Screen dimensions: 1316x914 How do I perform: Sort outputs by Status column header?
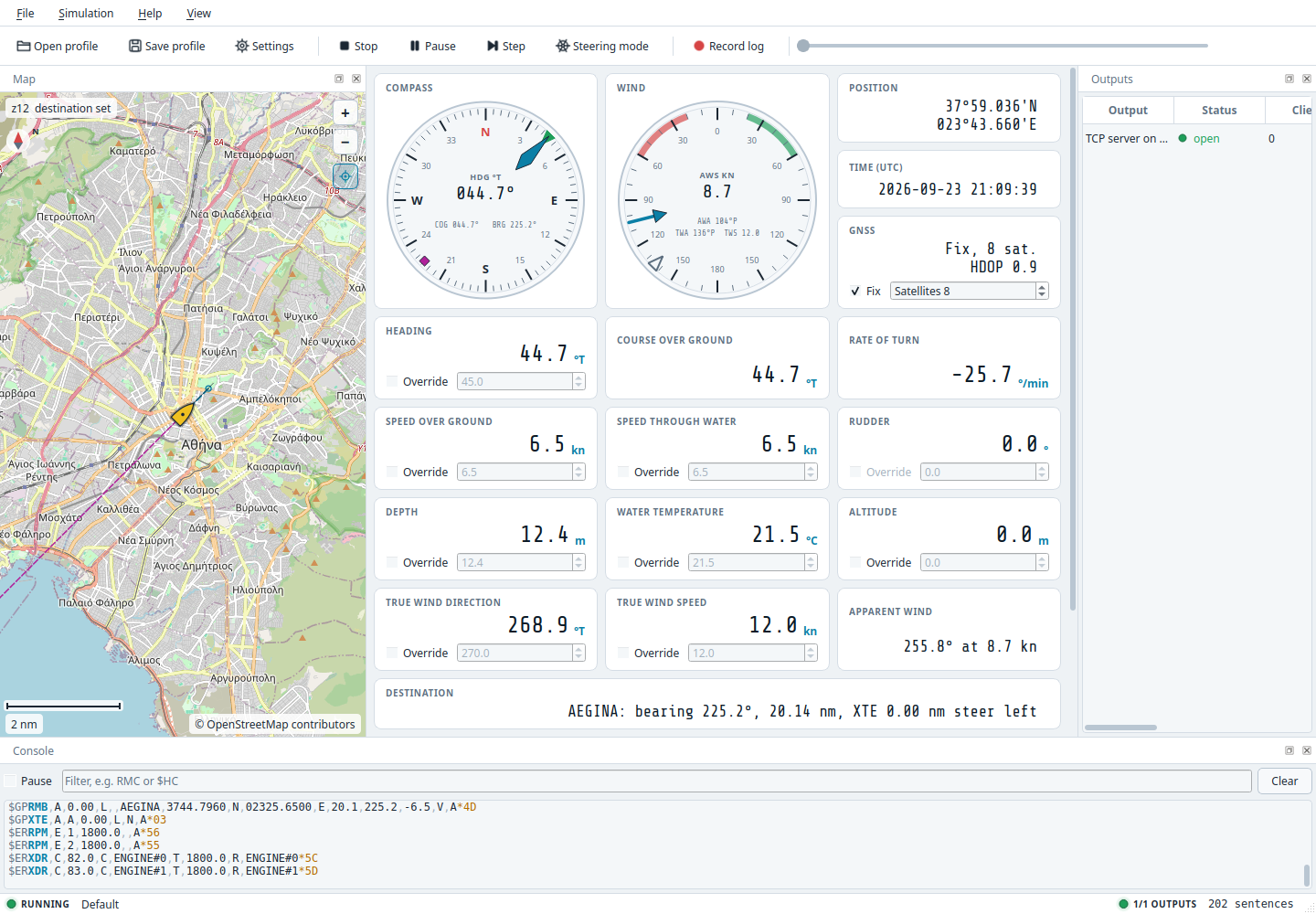pos(1219,110)
